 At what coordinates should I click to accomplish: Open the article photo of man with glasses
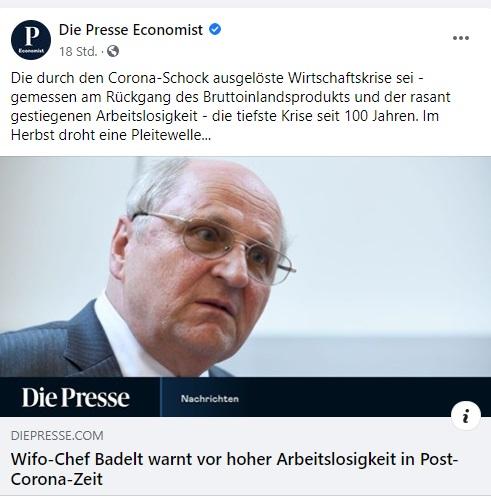[x=245, y=267]
